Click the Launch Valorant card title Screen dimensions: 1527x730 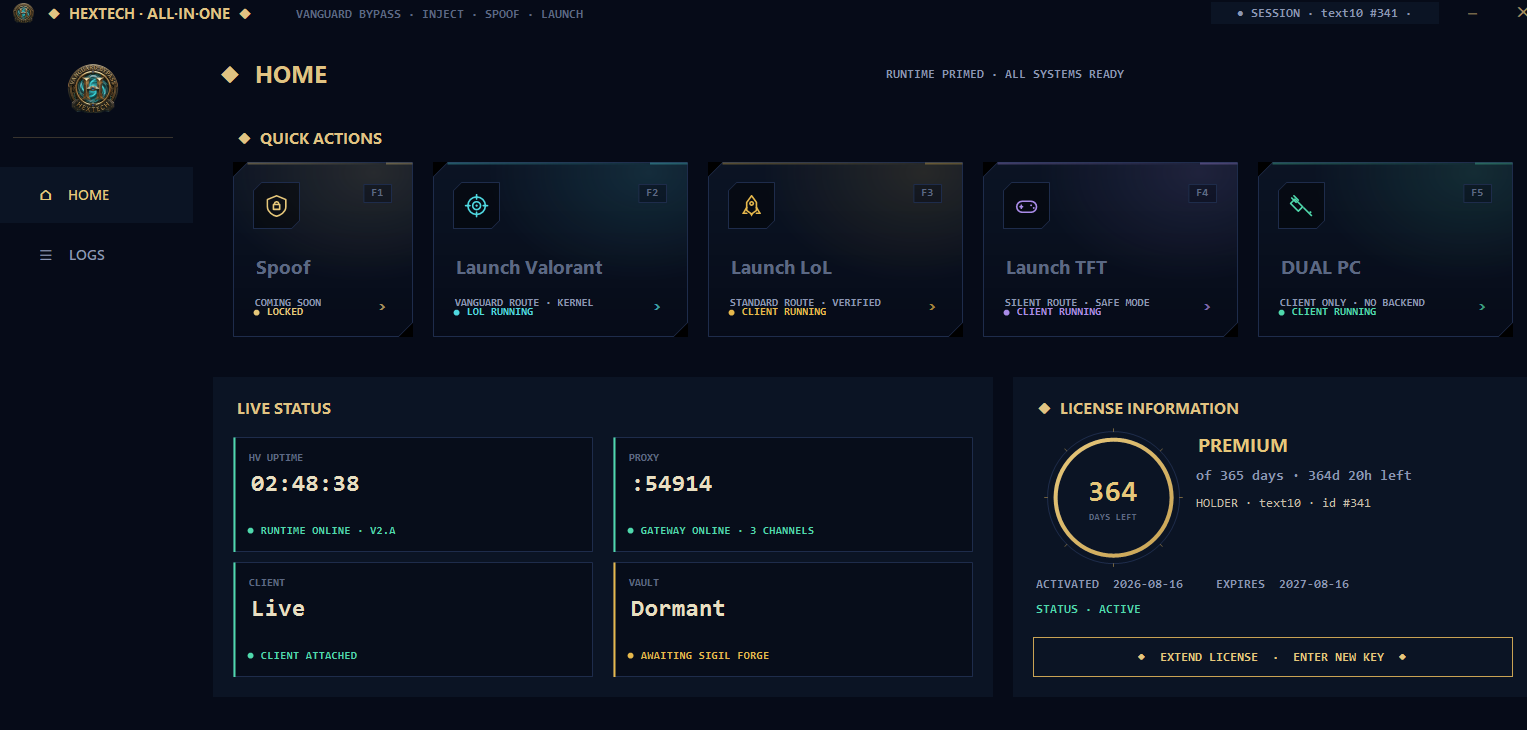click(x=529, y=268)
